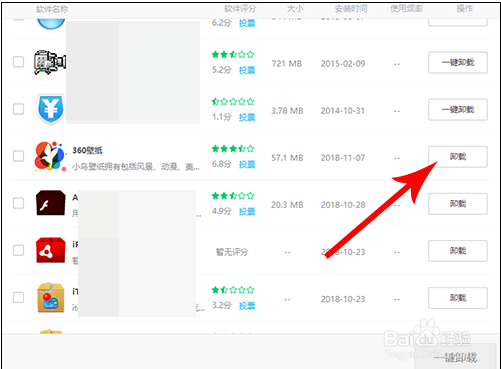
Task: Click the 操作 column header
Action: pyautogui.click(x=464, y=9)
